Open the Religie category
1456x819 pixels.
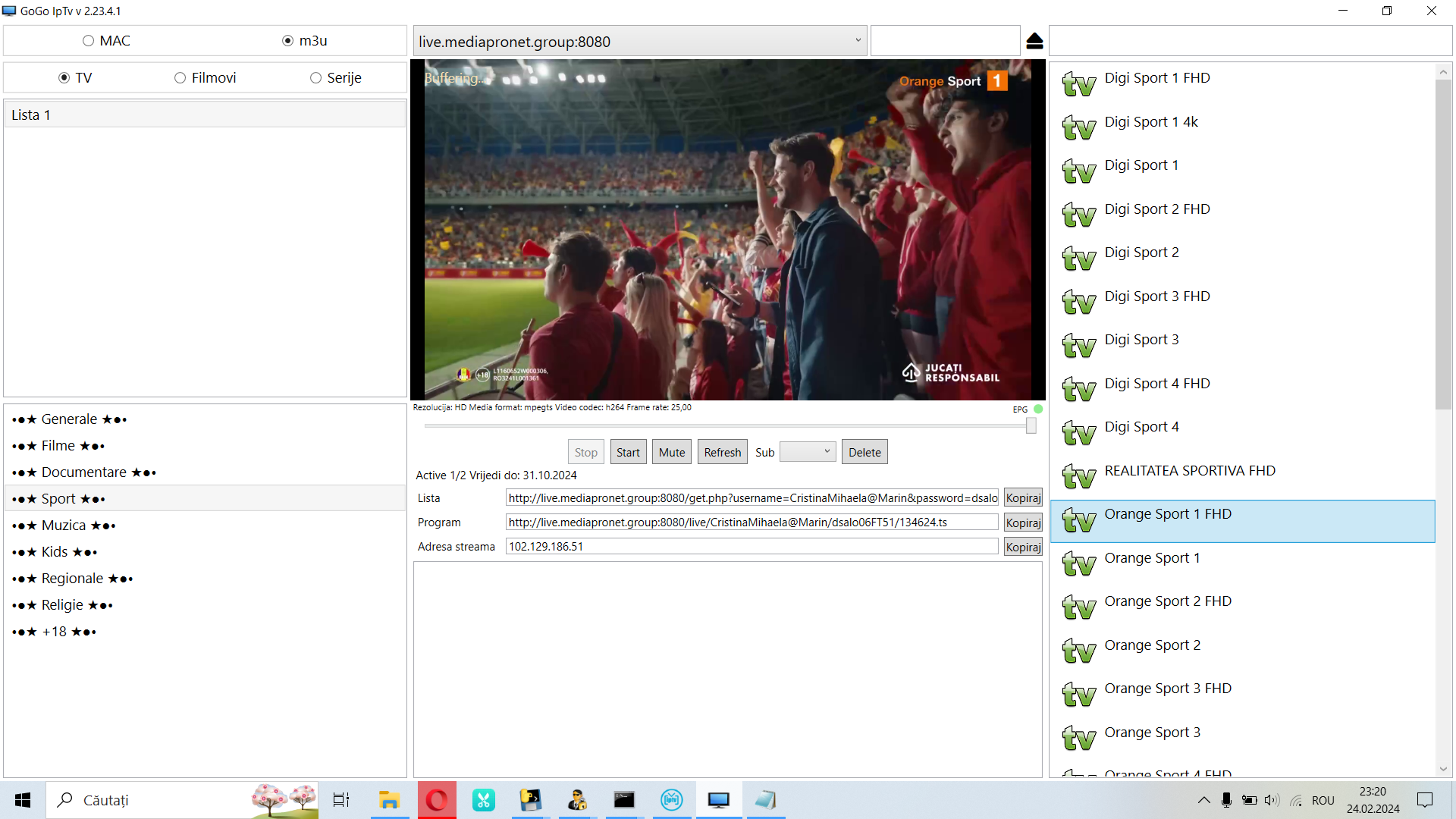pos(205,605)
